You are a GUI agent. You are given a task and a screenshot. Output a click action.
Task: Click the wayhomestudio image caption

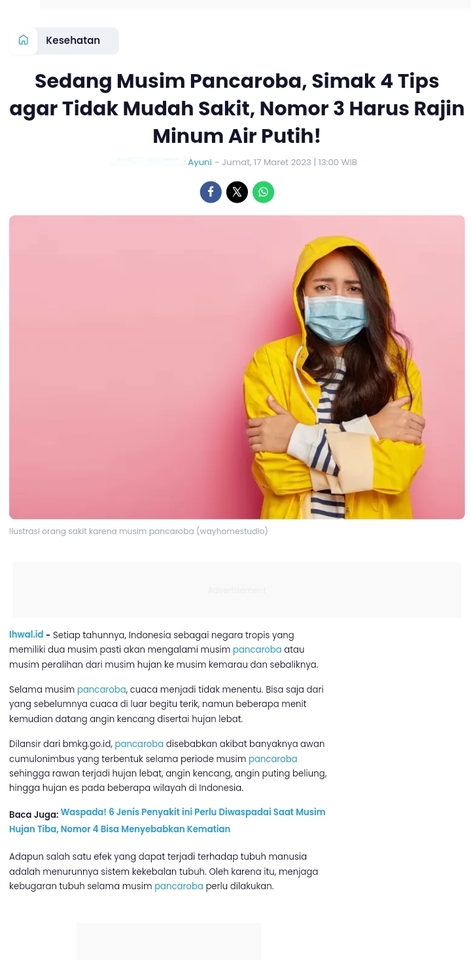(138, 531)
